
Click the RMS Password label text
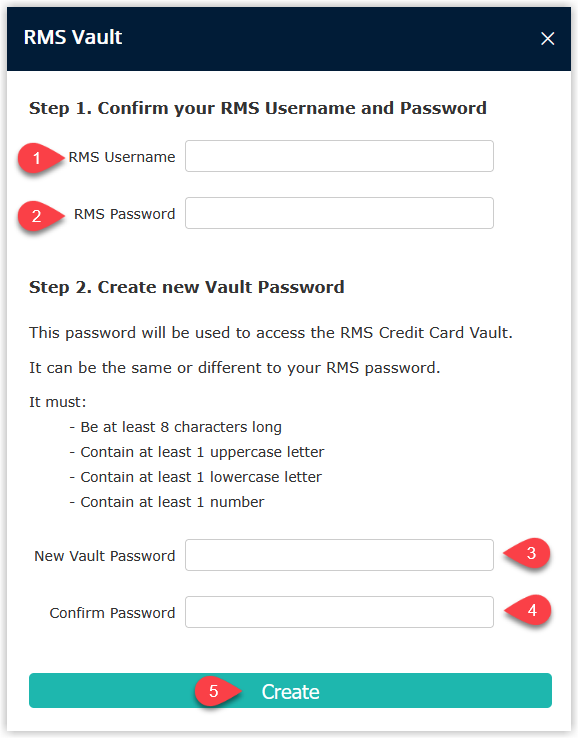(124, 214)
